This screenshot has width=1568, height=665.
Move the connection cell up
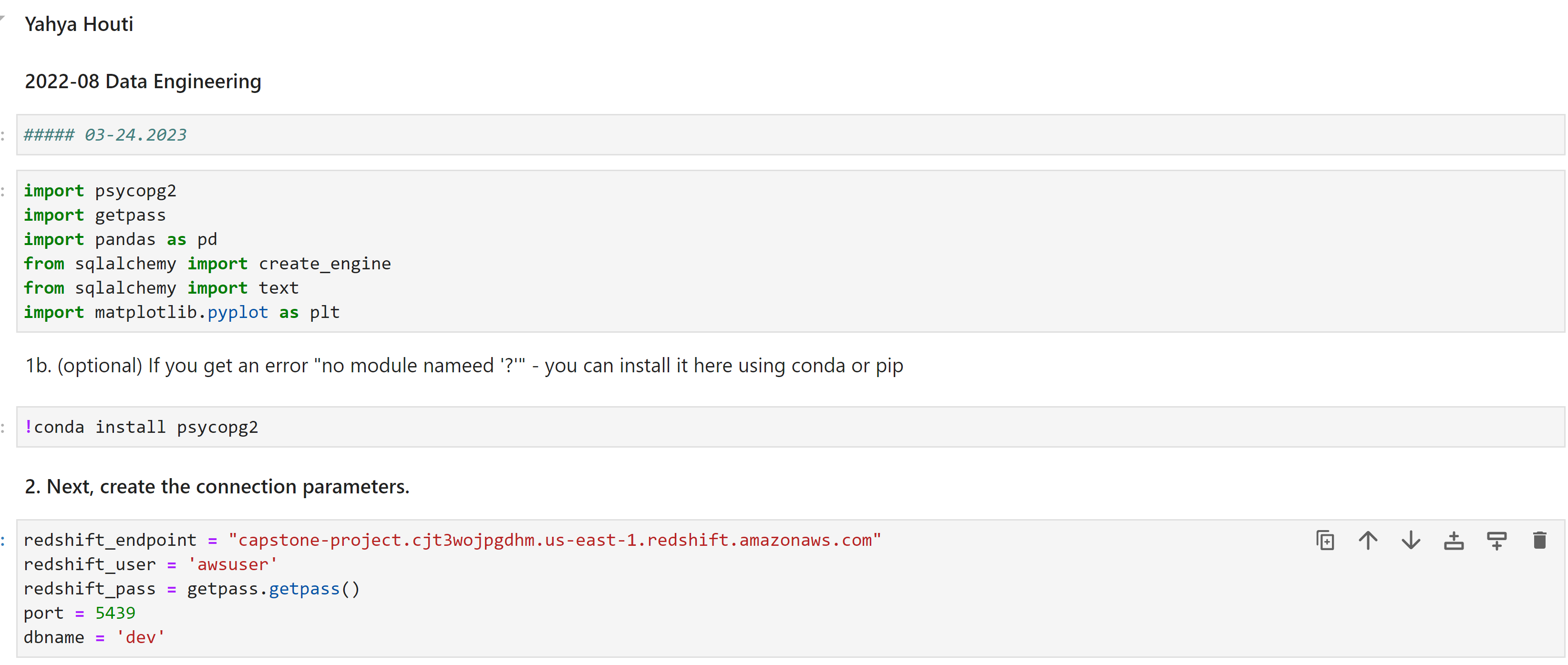click(1368, 540)
